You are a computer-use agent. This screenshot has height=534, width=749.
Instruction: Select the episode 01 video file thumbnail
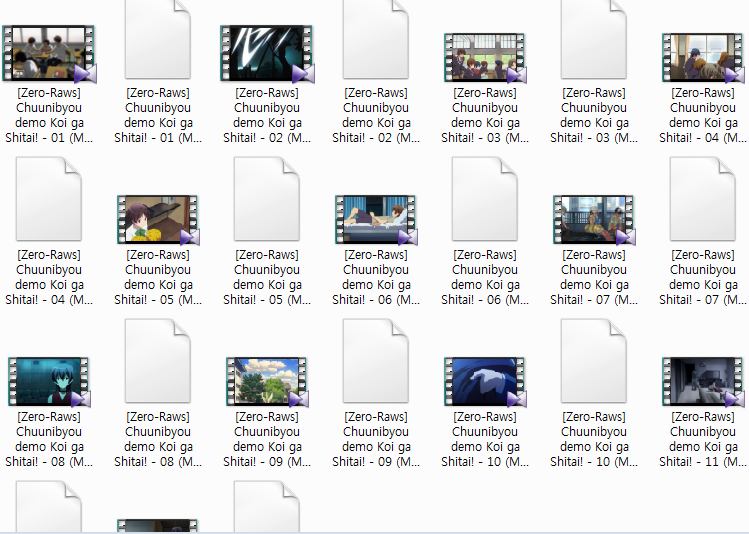pyautogui.click(x=49, y=54)
